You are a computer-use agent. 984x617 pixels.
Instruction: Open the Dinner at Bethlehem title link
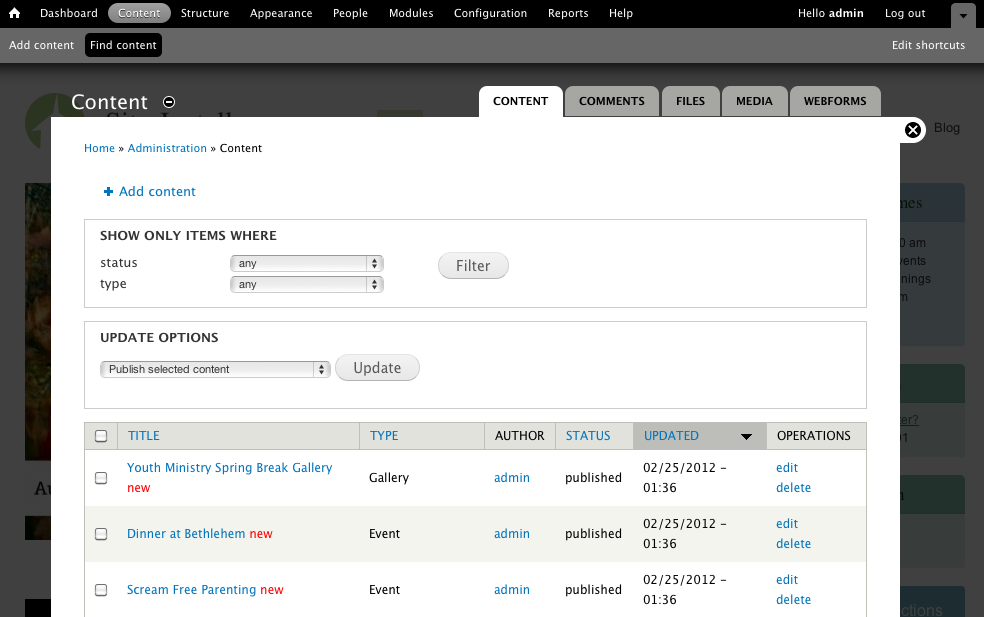pos(186,534)
